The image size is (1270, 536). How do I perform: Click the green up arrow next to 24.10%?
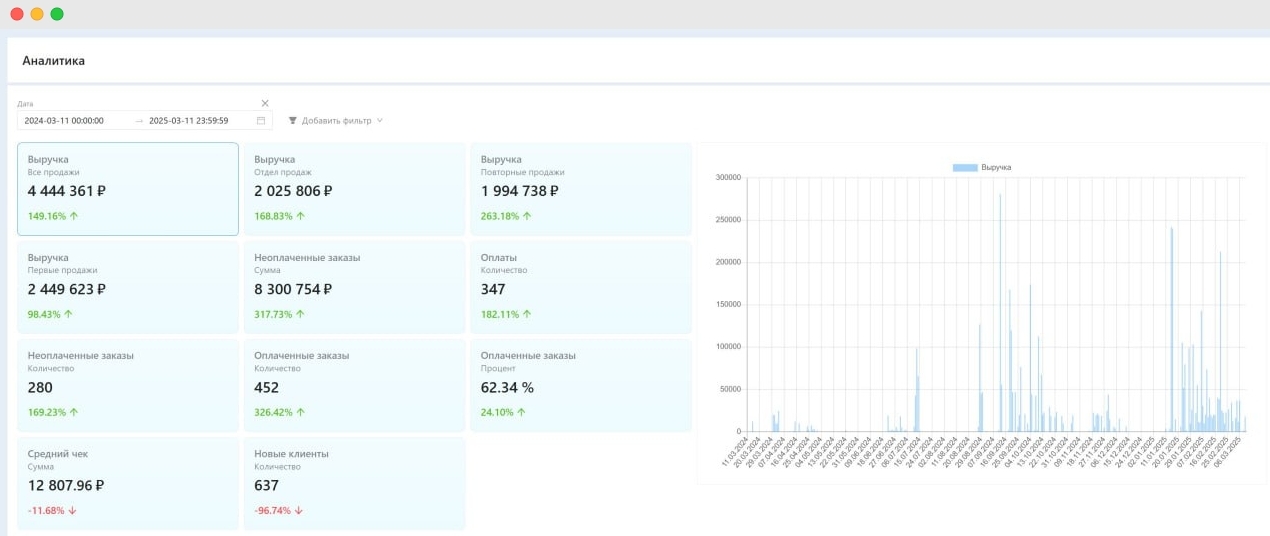522,412
